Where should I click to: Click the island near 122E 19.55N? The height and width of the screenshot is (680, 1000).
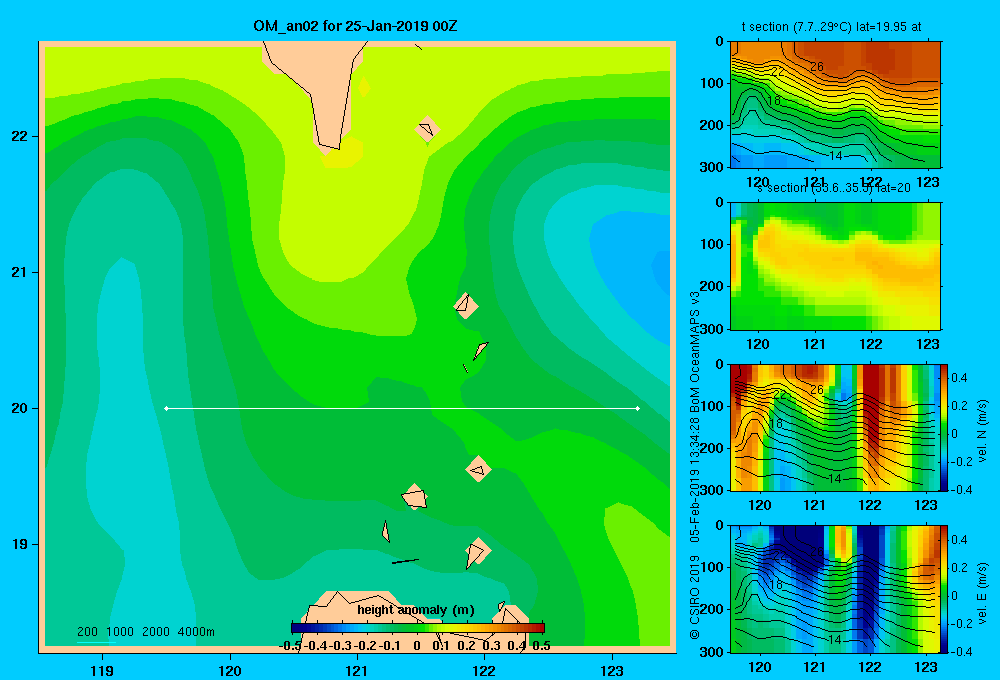point(478,469)
